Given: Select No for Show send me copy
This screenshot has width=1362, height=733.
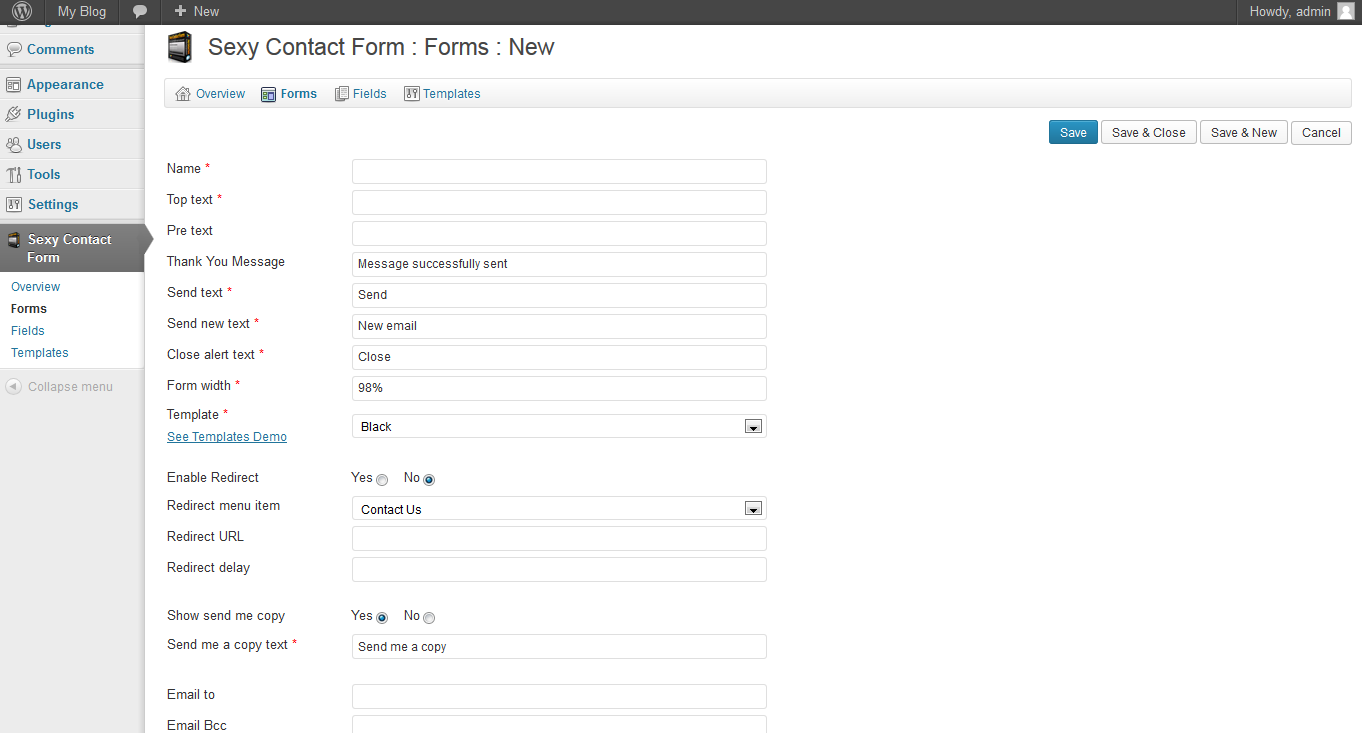Looking at the screenshot, I should pyautogui.click(x=429, y=618).
